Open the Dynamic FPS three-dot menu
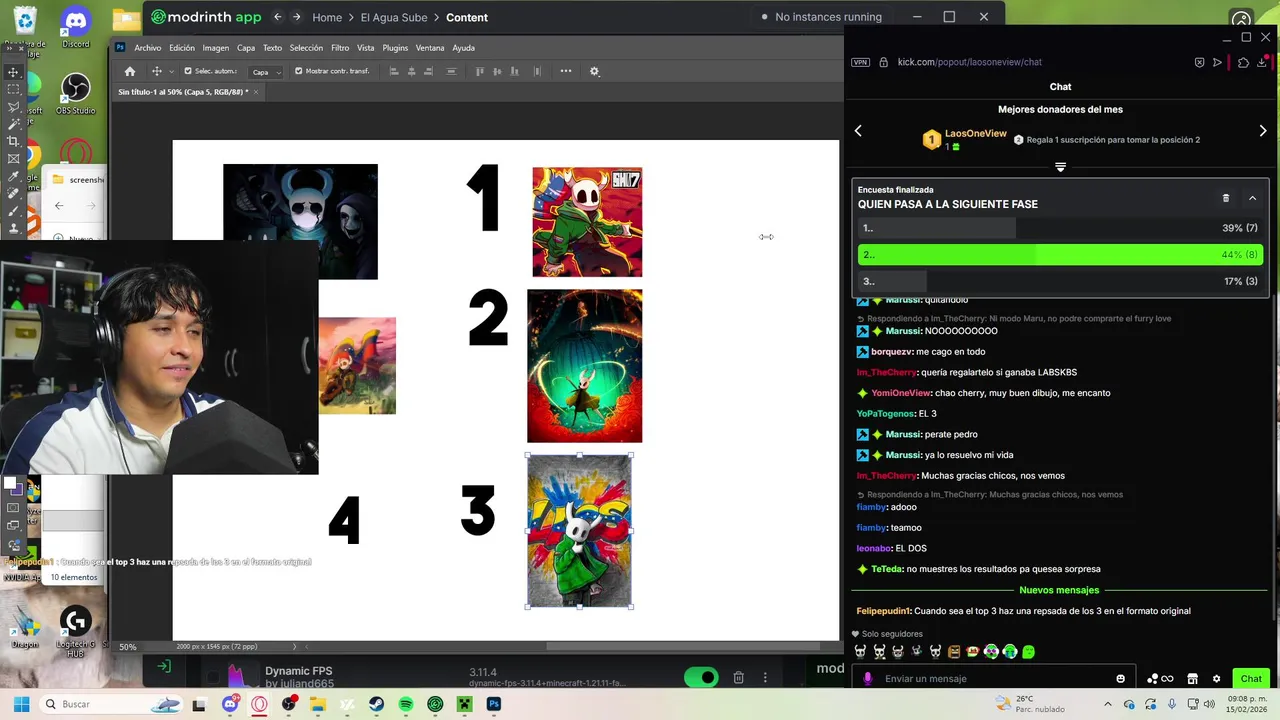The height and width of the screenshot is (720, 1280). 765,677
